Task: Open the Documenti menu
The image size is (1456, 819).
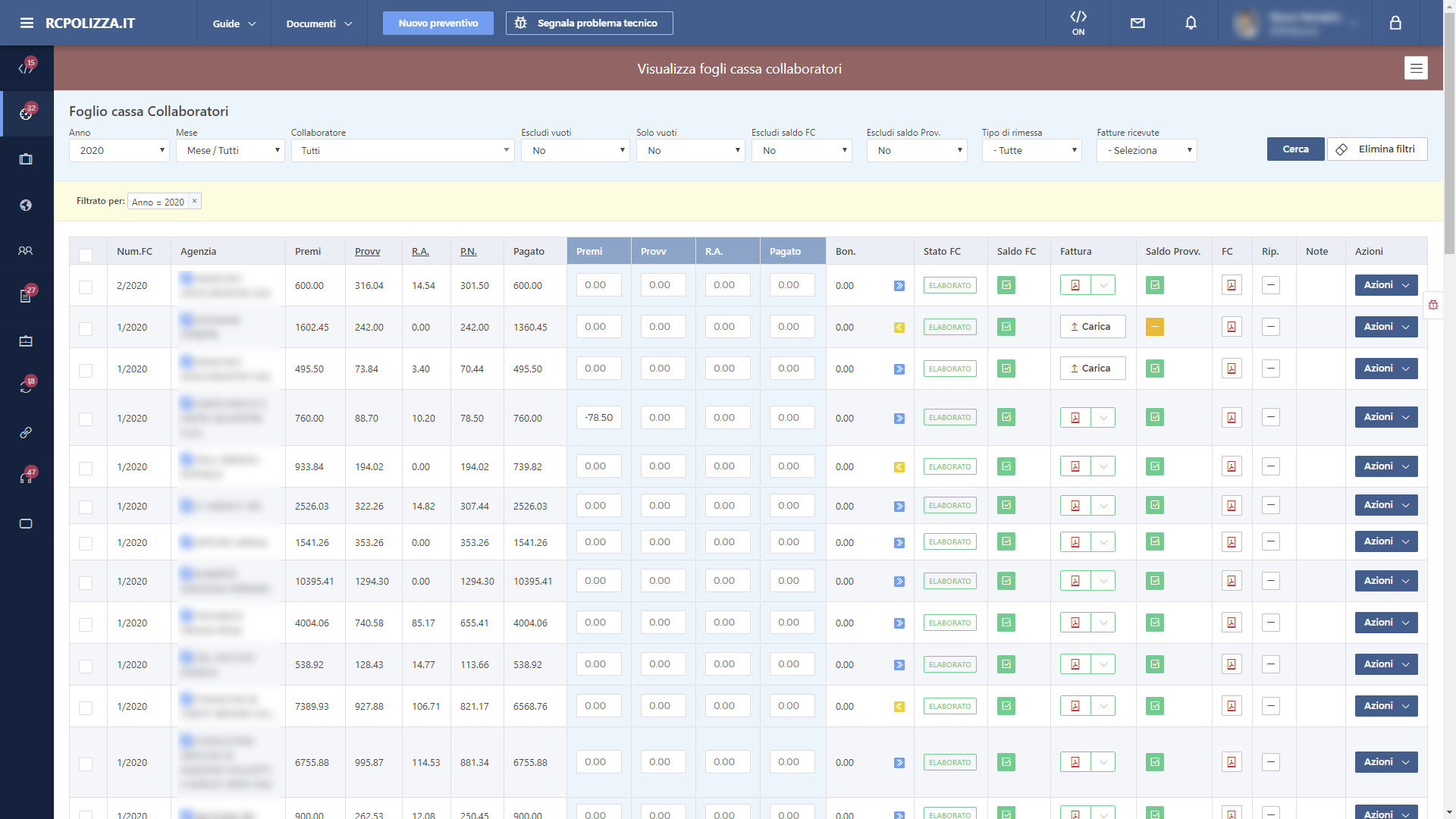Action: (318, 24)
